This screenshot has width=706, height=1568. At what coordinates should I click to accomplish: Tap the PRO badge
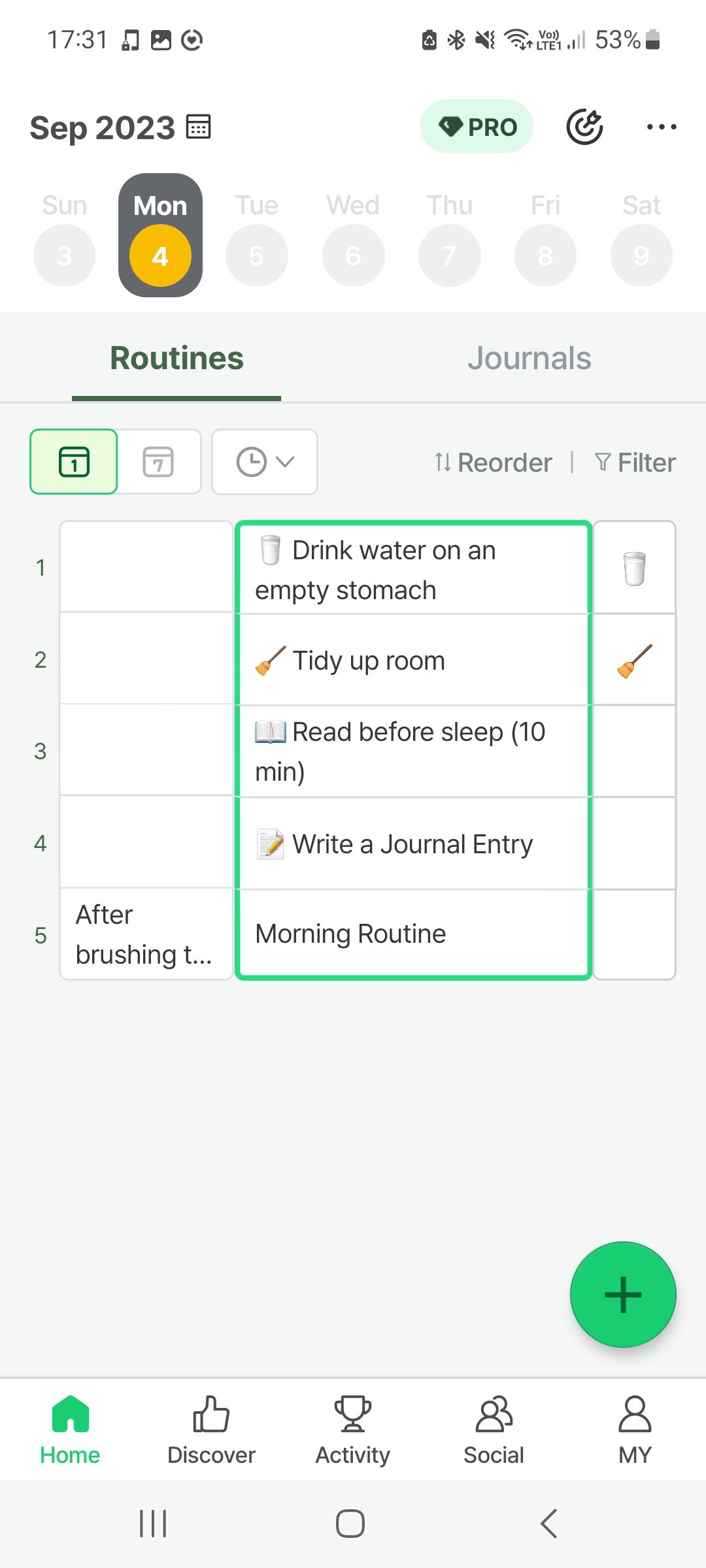[477, 126]
